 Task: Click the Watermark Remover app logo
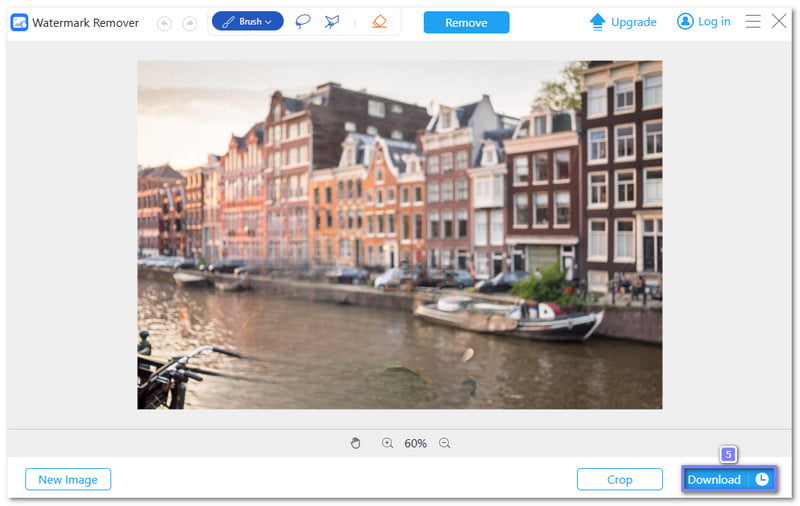[19, 22]
